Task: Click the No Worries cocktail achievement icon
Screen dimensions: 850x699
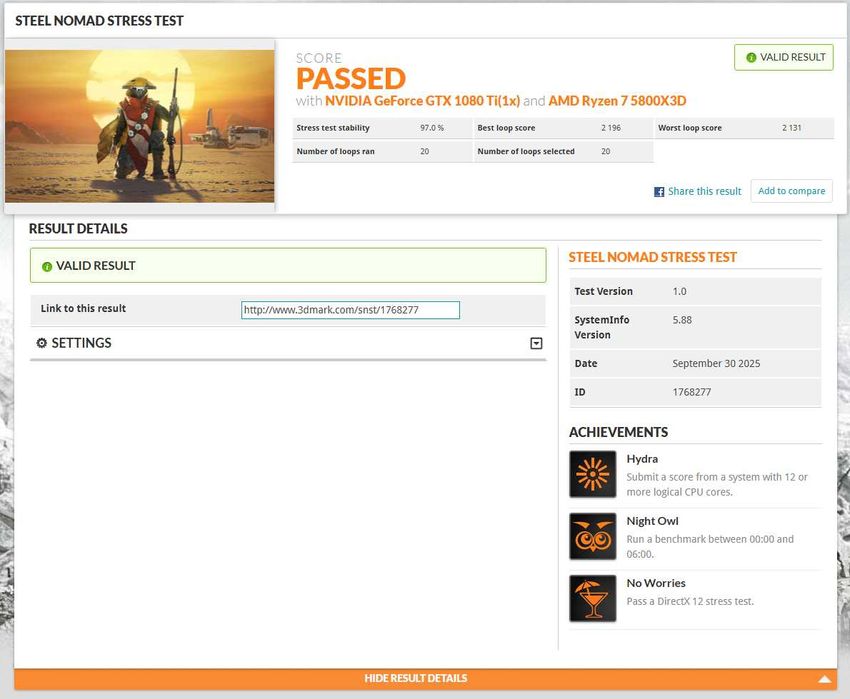Action: (x=593, y=598)
